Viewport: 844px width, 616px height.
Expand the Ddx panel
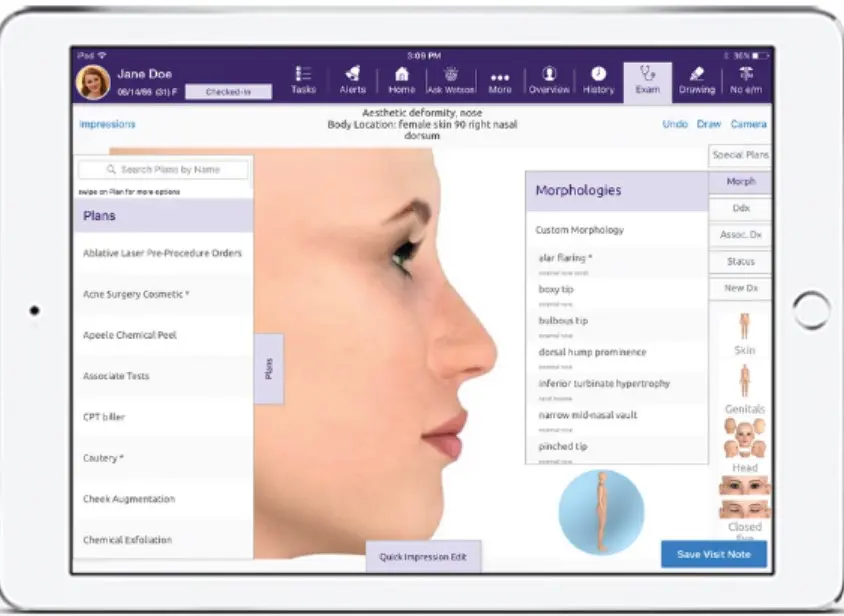[738, 208]
